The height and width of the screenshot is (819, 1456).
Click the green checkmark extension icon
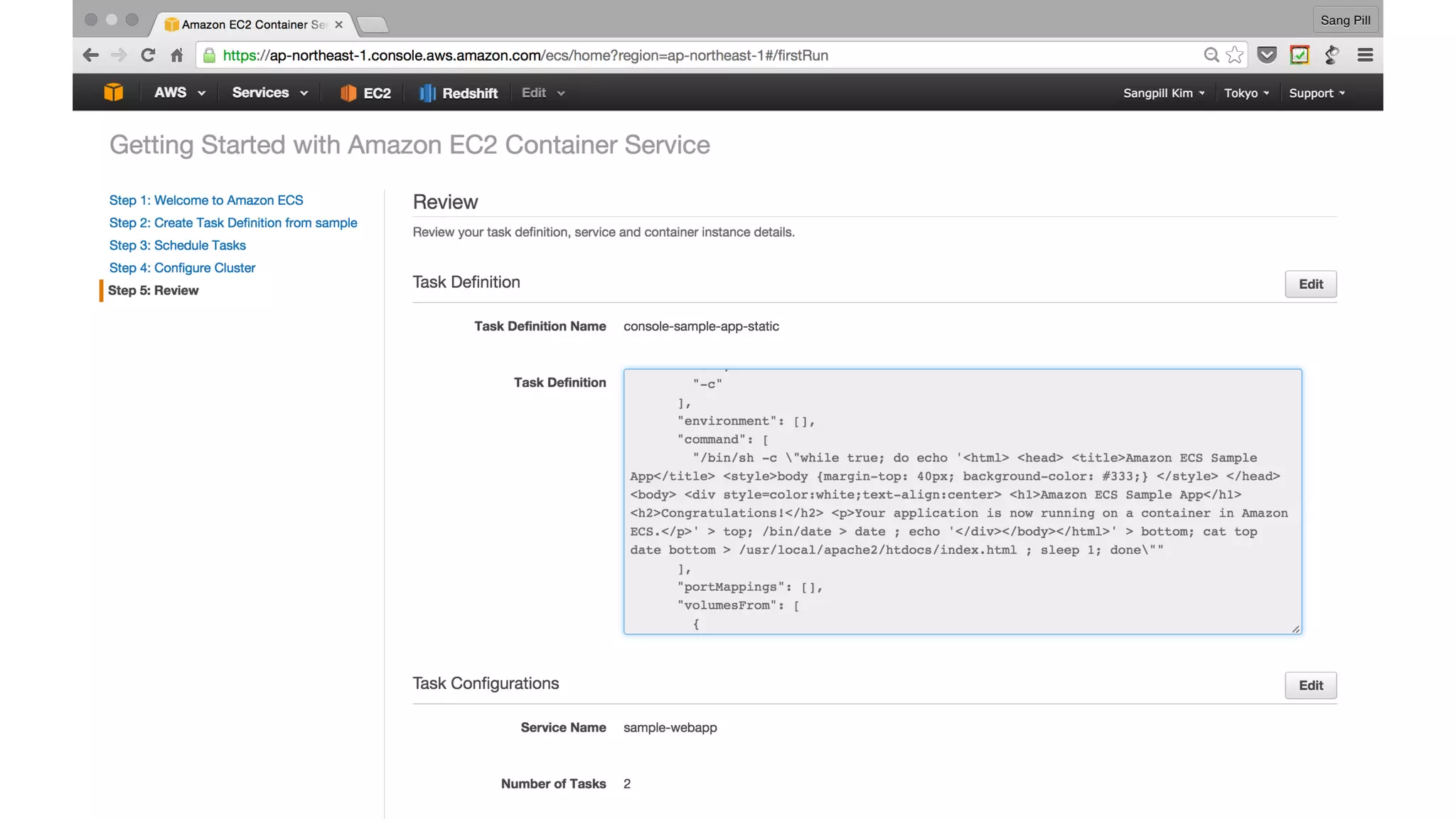[1300, 55]
